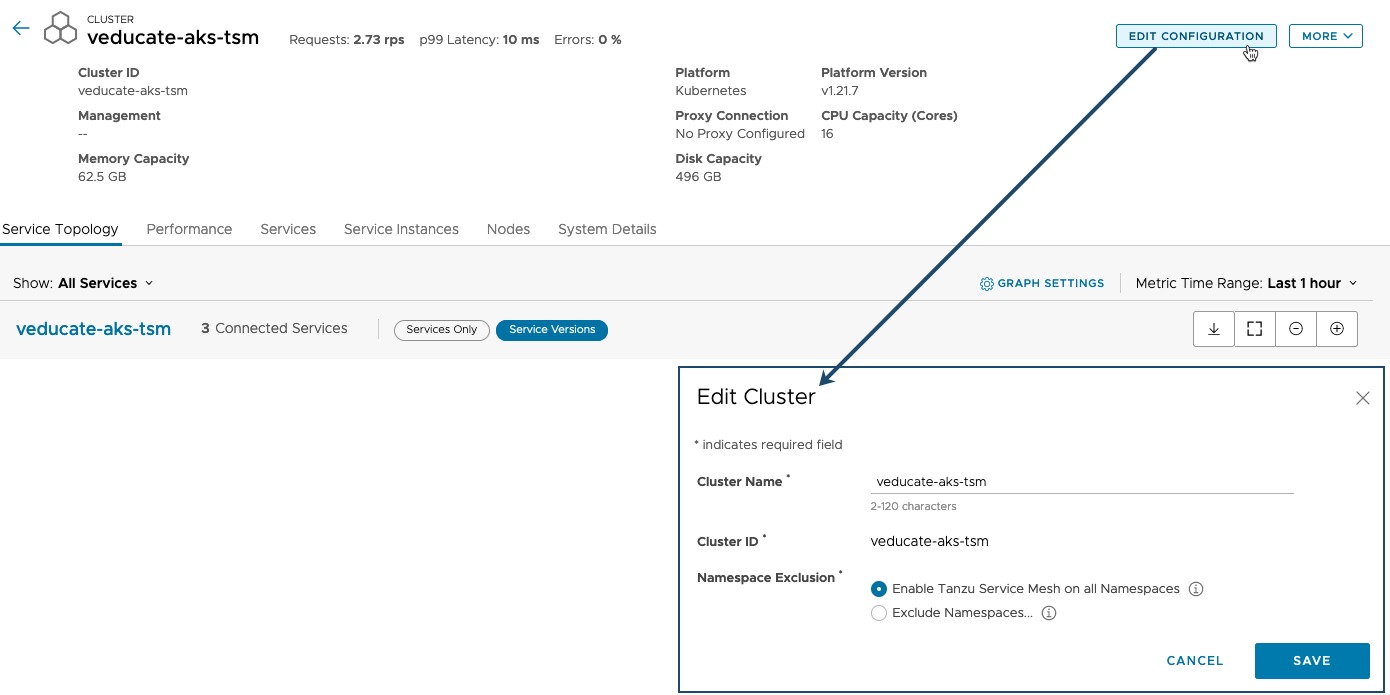This screenshot has width=1390, height=695.
Task: Zoom in the topology graph
Action: click(1337, 329)
